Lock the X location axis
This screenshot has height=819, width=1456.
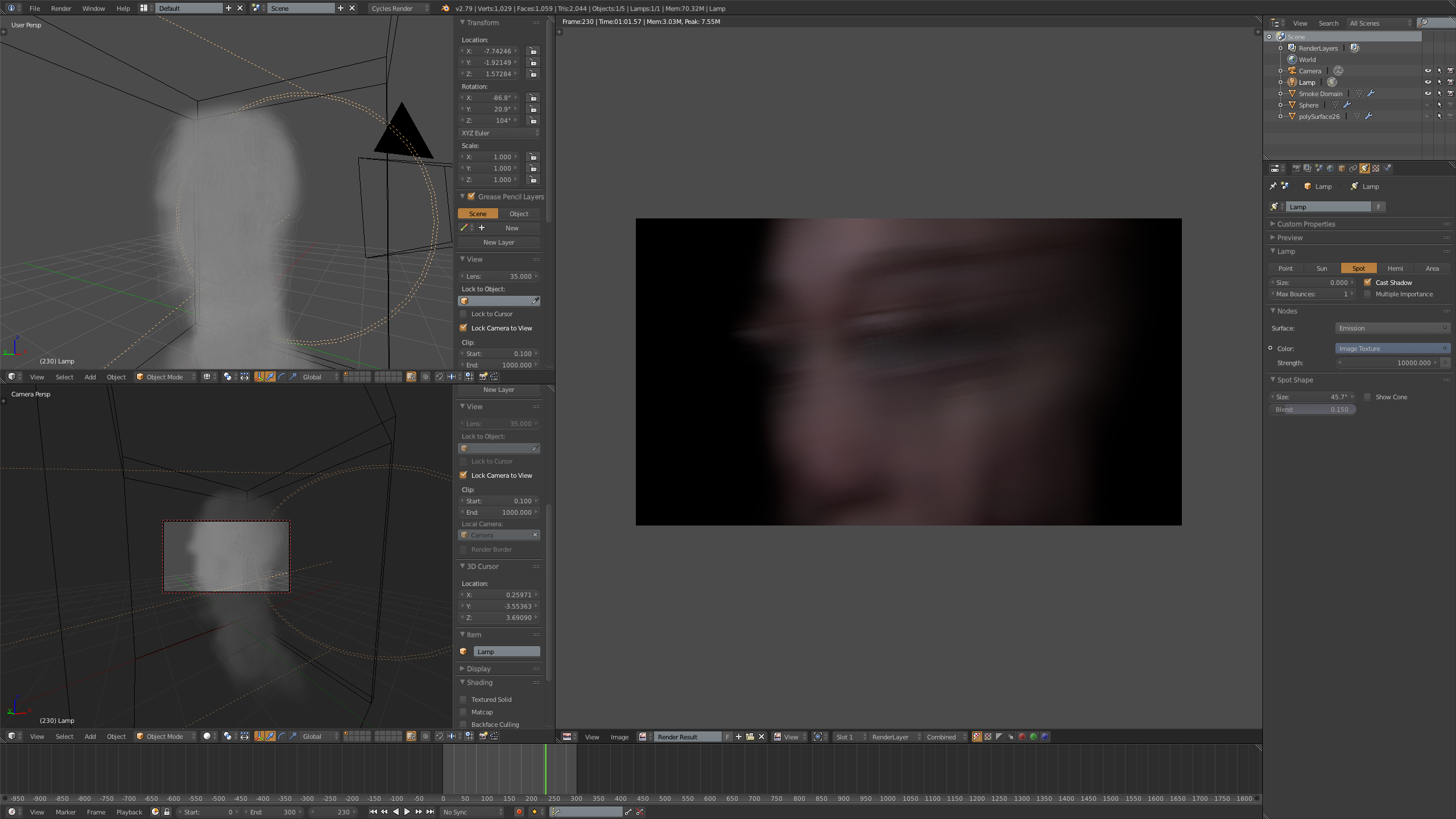532,51
